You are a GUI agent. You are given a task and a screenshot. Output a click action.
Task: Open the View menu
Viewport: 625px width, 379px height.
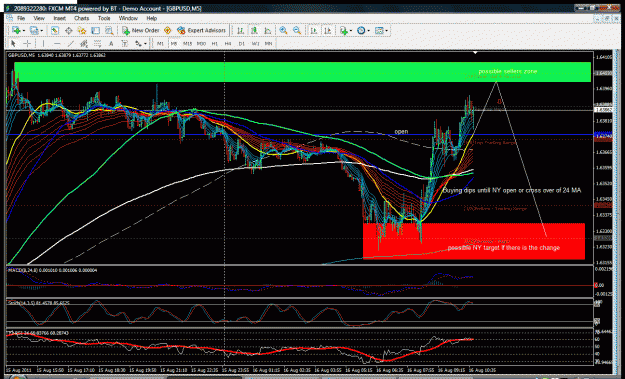tap(39, 18)
